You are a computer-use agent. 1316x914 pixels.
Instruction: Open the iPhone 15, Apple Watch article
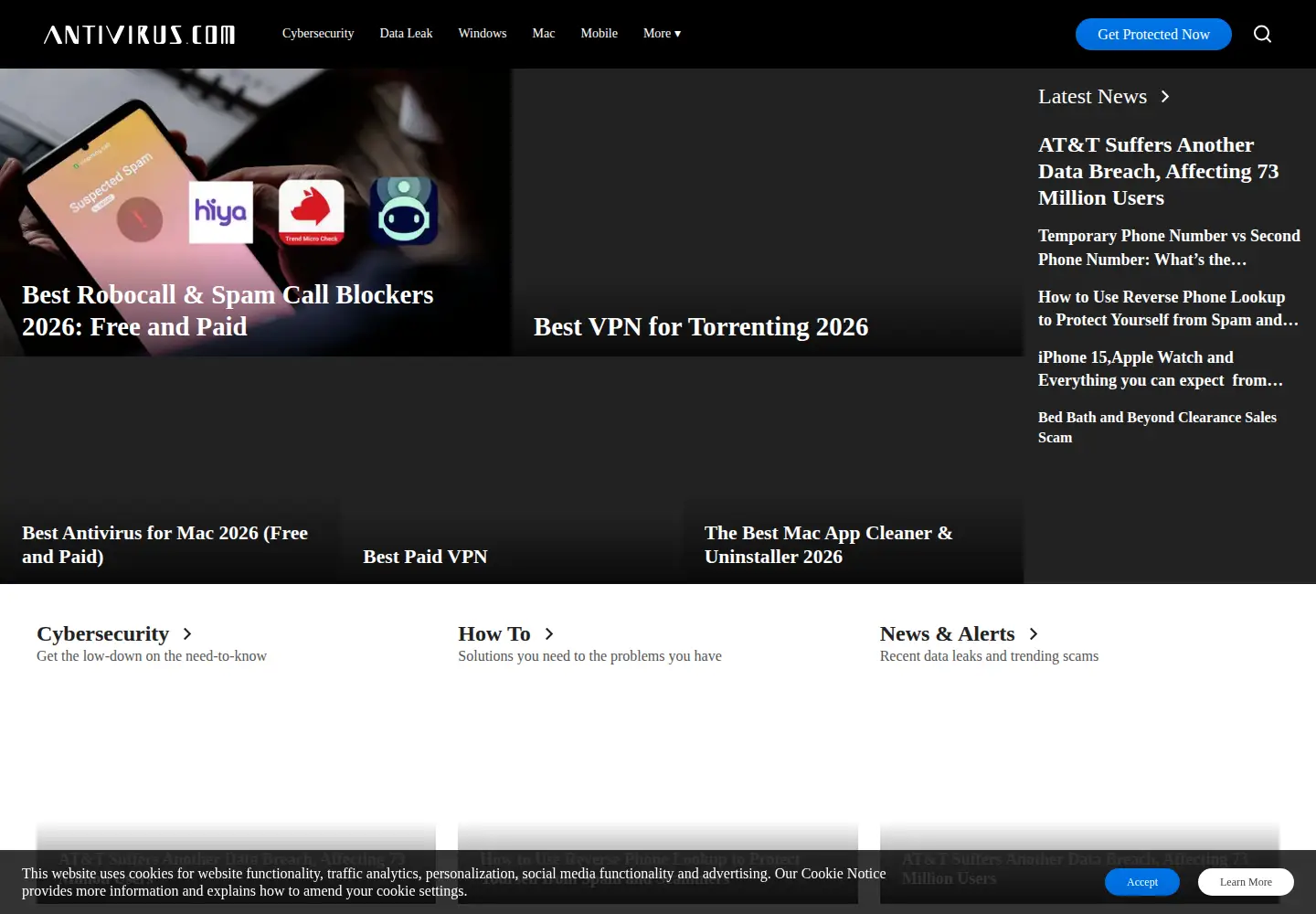tap(1161, 368)
